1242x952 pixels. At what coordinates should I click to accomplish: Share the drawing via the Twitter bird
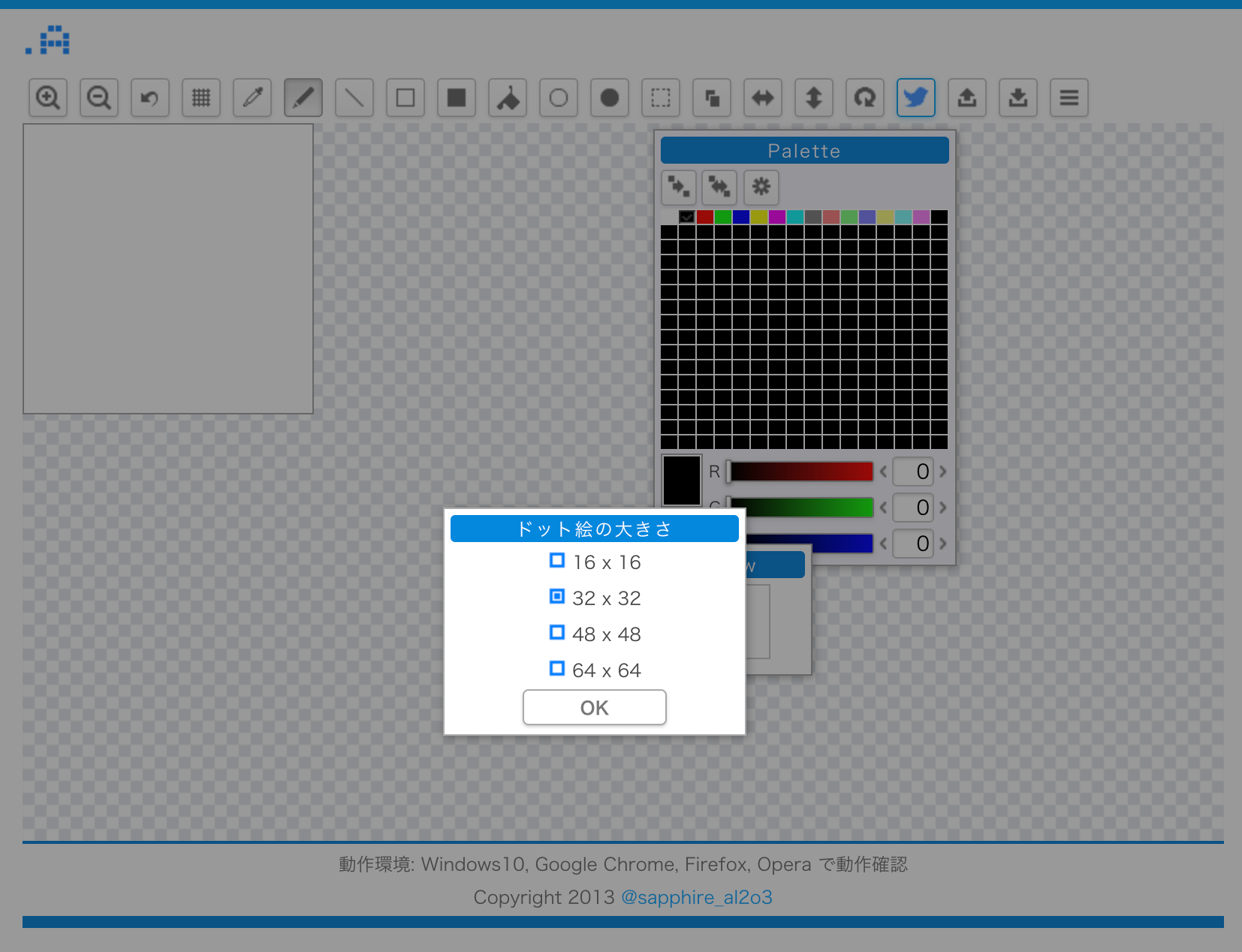[916, 98]
